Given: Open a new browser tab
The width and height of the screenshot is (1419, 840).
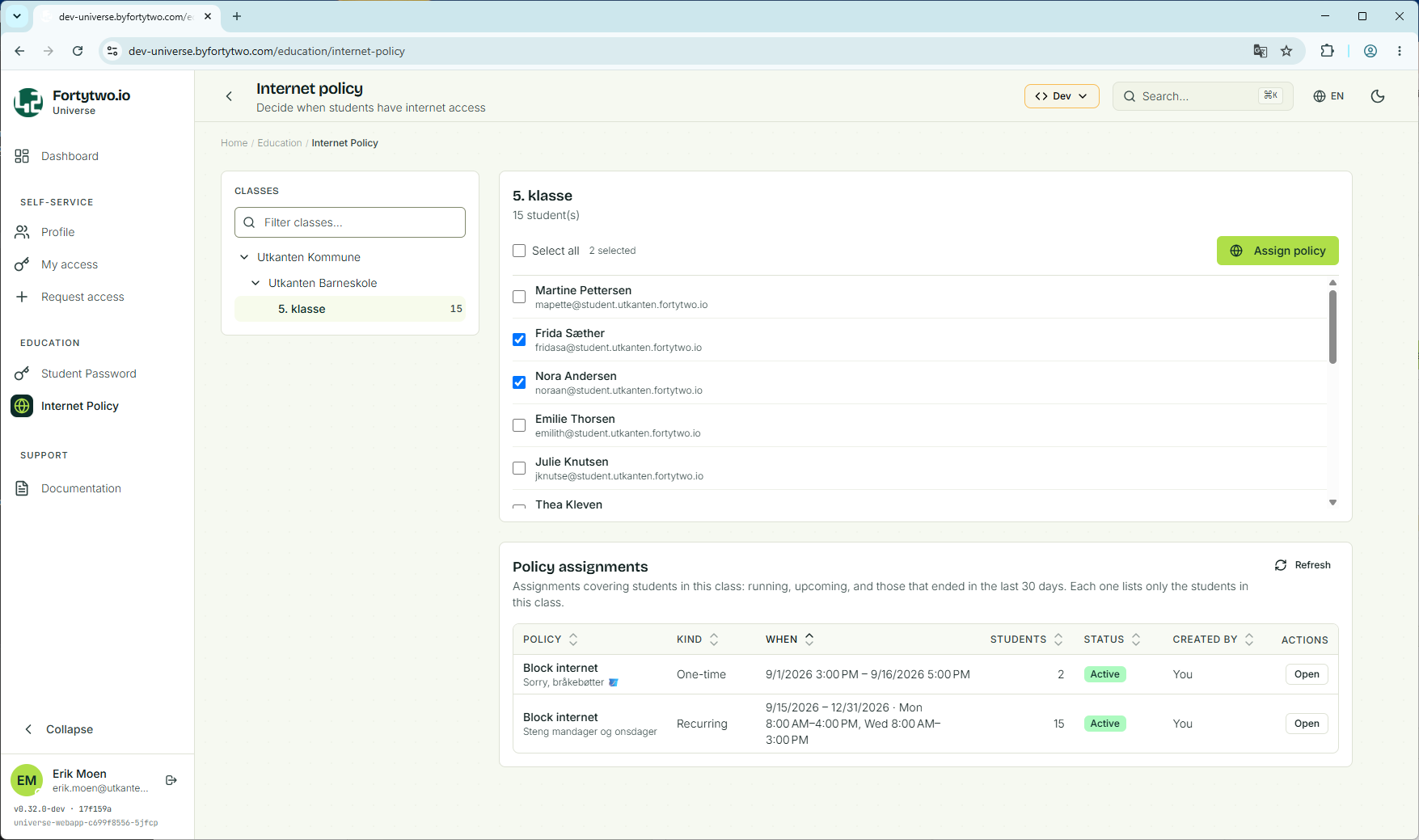Looking at the screenshot, I should 237,16.
